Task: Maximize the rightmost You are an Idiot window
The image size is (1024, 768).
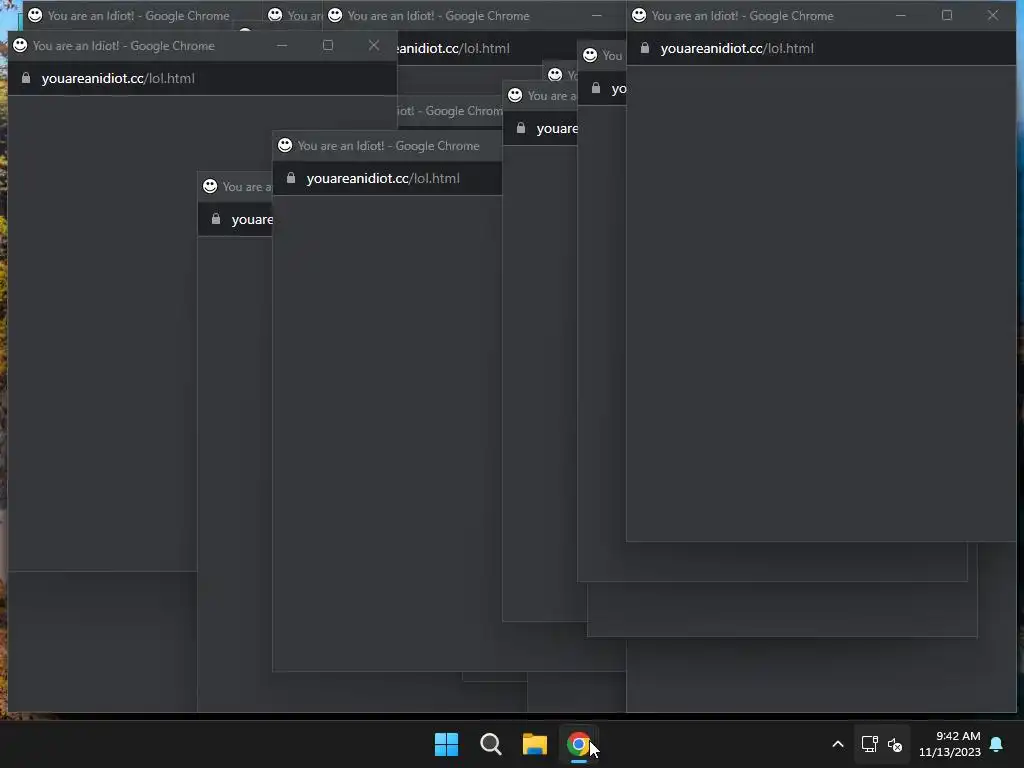Action: coord(947,15)
